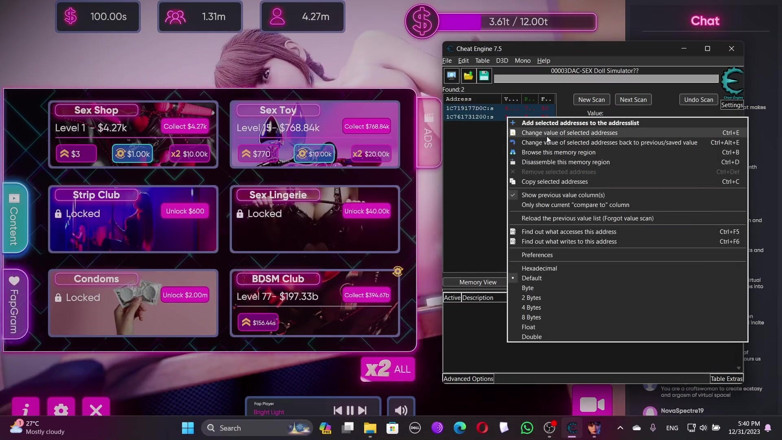Click the followers group icon showing 1.31m
Screen dimensions: 782x440
click(x=175, y=17)
